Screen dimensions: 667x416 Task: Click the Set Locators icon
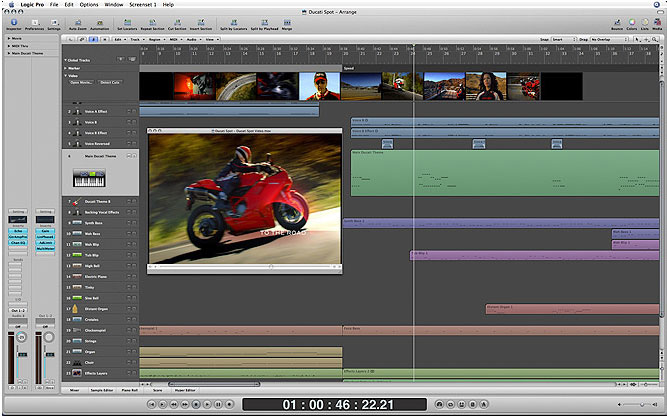126,21
